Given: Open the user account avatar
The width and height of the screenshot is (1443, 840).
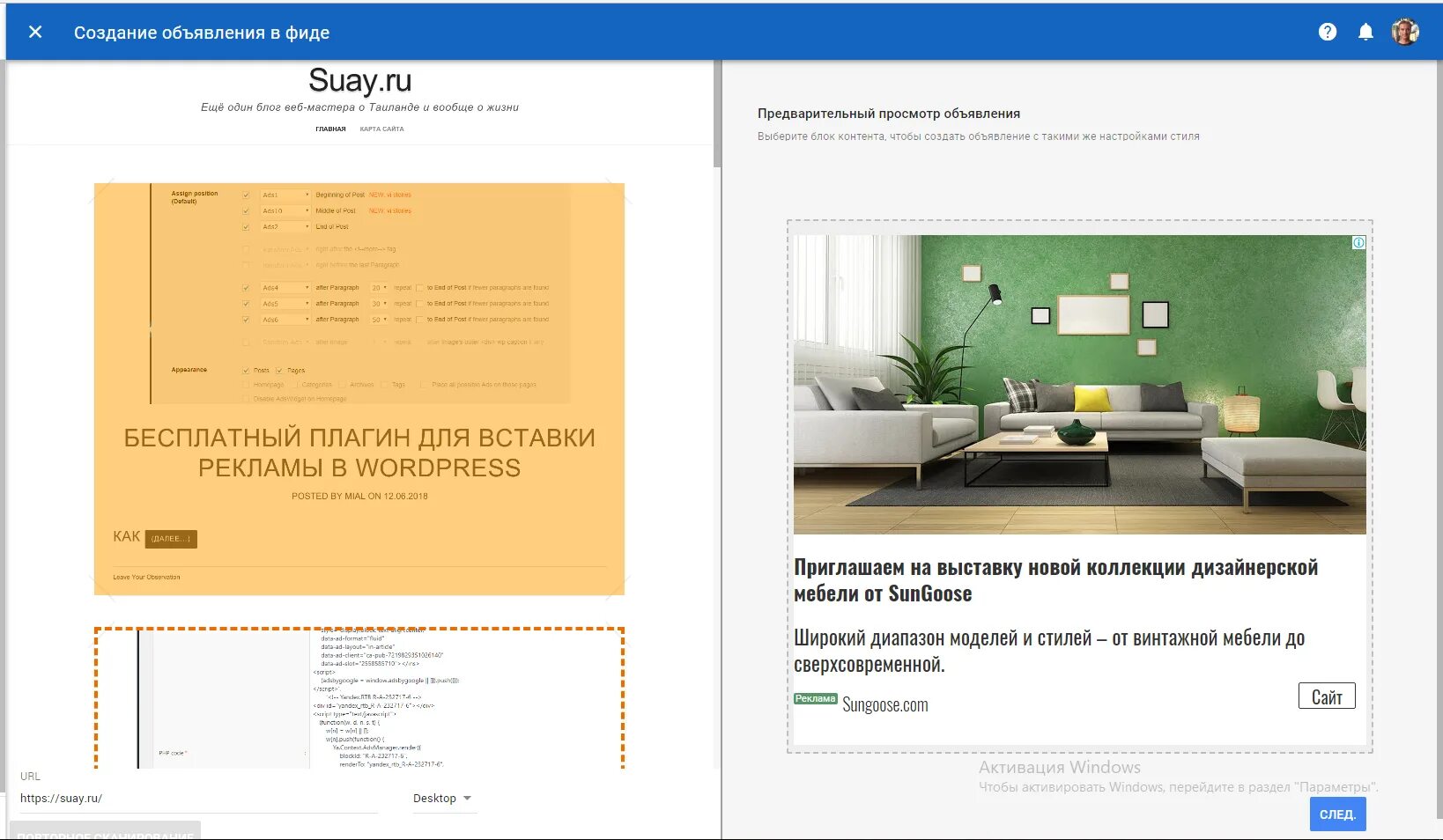Looking at the screenshot, I should pyautogui.click(x=1405, y=32).
